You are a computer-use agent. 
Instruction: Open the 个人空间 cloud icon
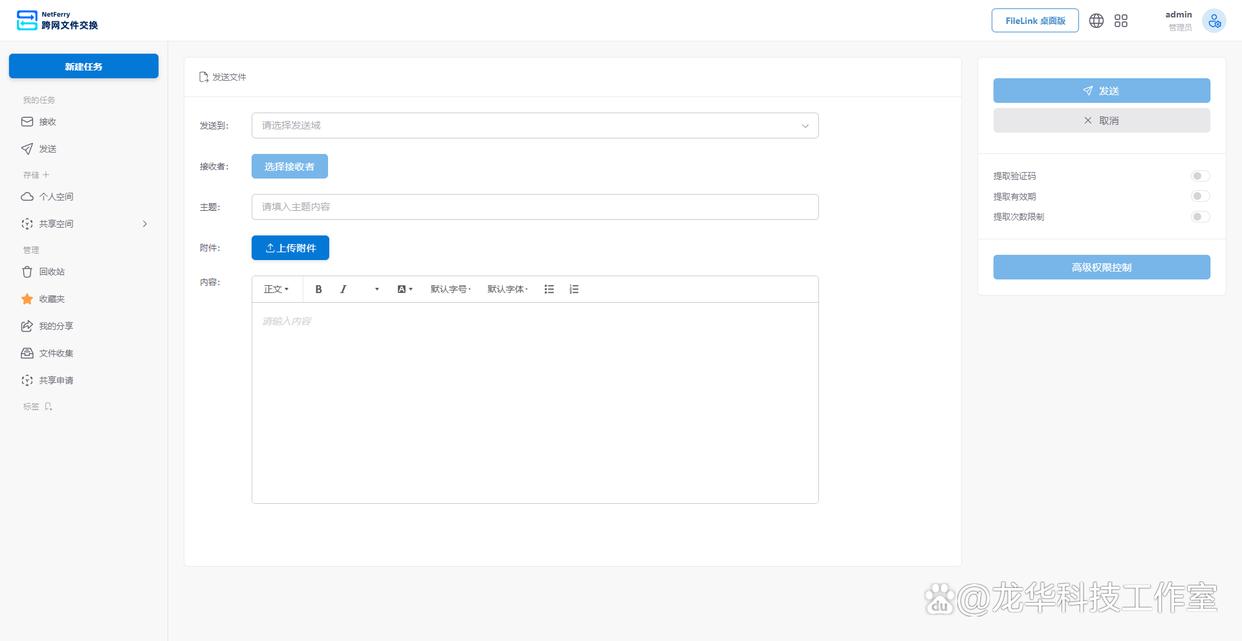pos(27,197)
